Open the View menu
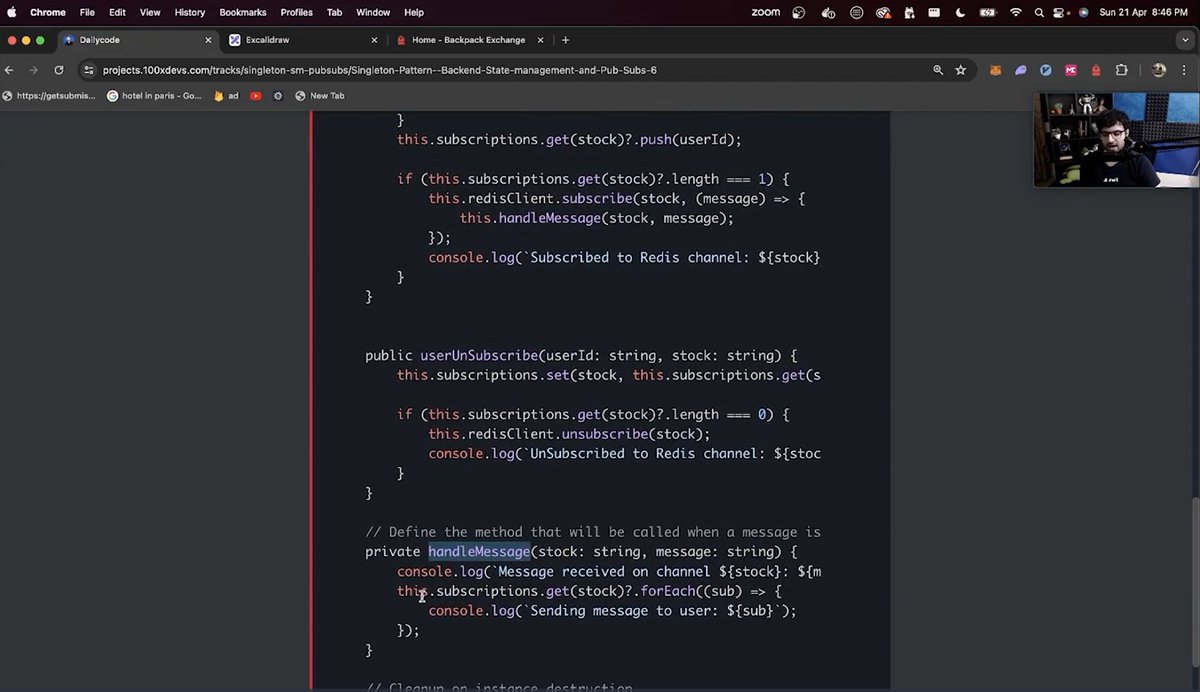 150,12
